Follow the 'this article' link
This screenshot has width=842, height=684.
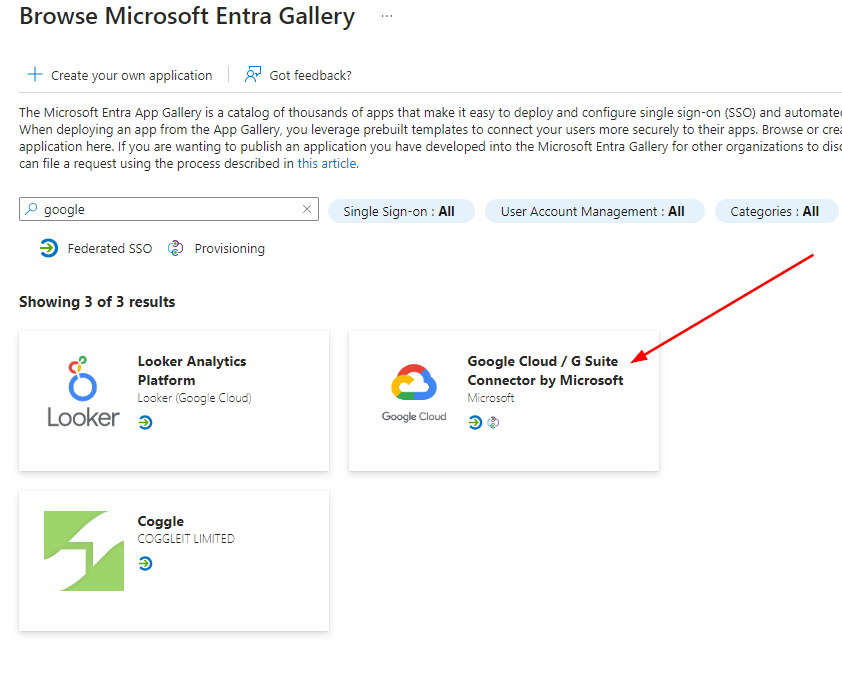pos(326,164)
